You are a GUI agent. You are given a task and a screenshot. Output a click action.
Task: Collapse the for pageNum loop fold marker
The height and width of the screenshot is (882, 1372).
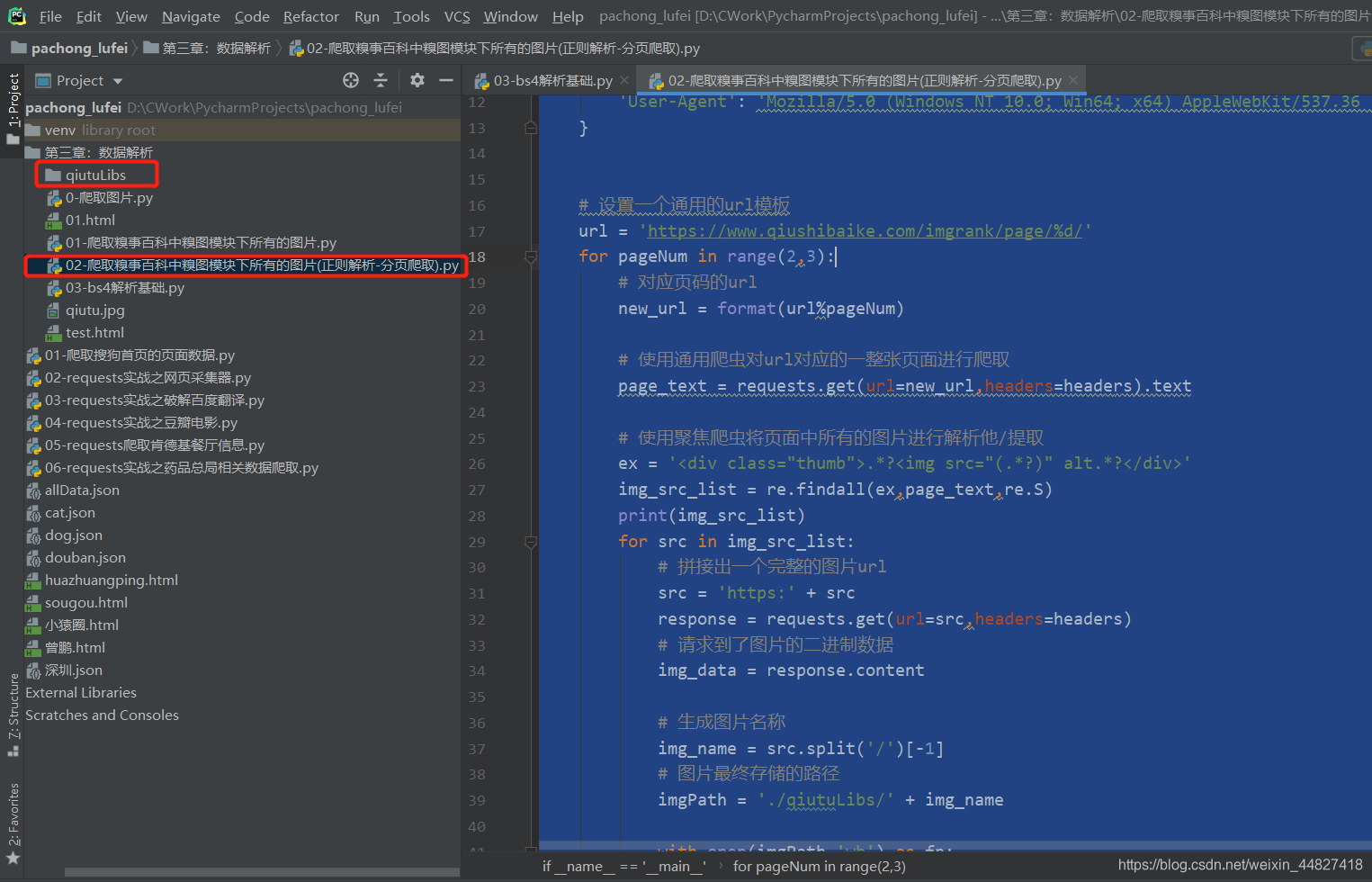[x=531, y=257]
